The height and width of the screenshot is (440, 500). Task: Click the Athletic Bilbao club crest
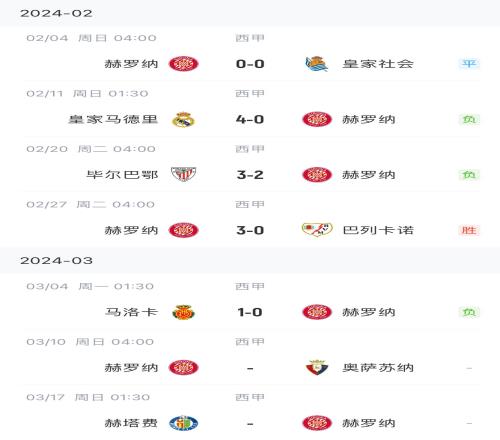pyautogui.click(x=183, y=174)
